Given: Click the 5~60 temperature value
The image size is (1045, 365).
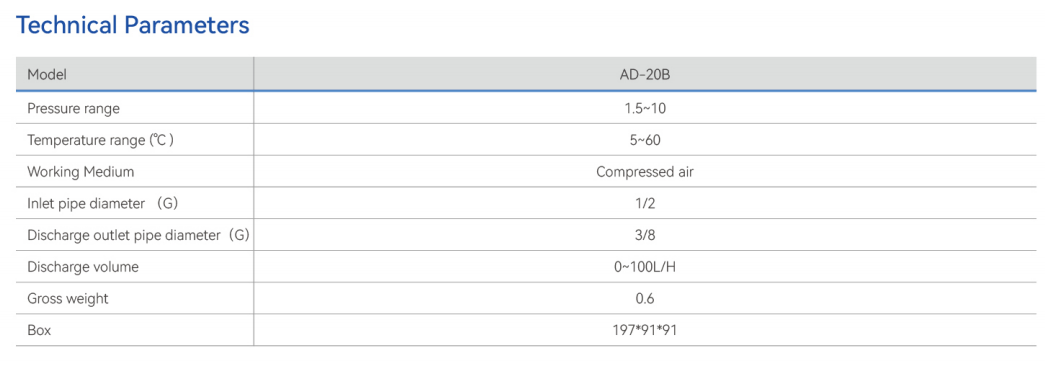Looking at the screenshot, I should coord(644,140).
